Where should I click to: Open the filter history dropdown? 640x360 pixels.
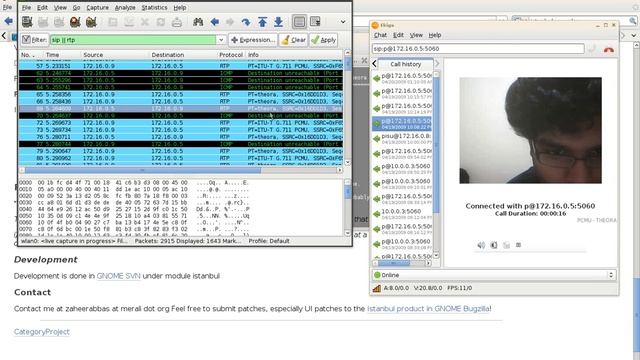click(221, 40)
